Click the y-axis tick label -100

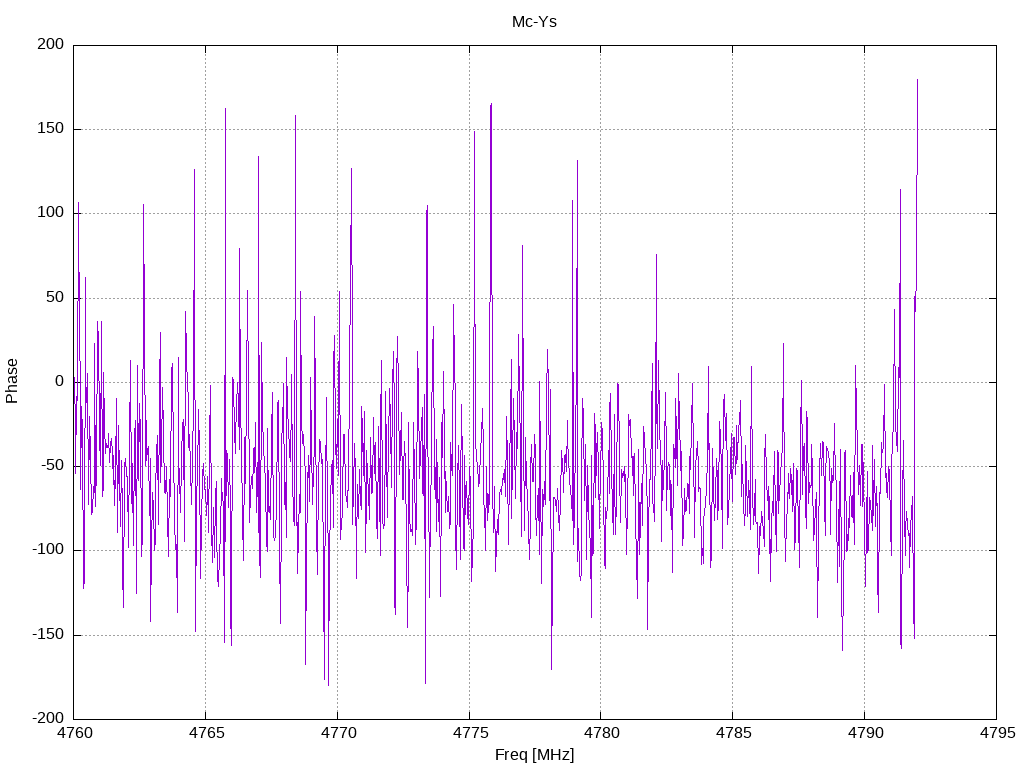tap(48, 550)
